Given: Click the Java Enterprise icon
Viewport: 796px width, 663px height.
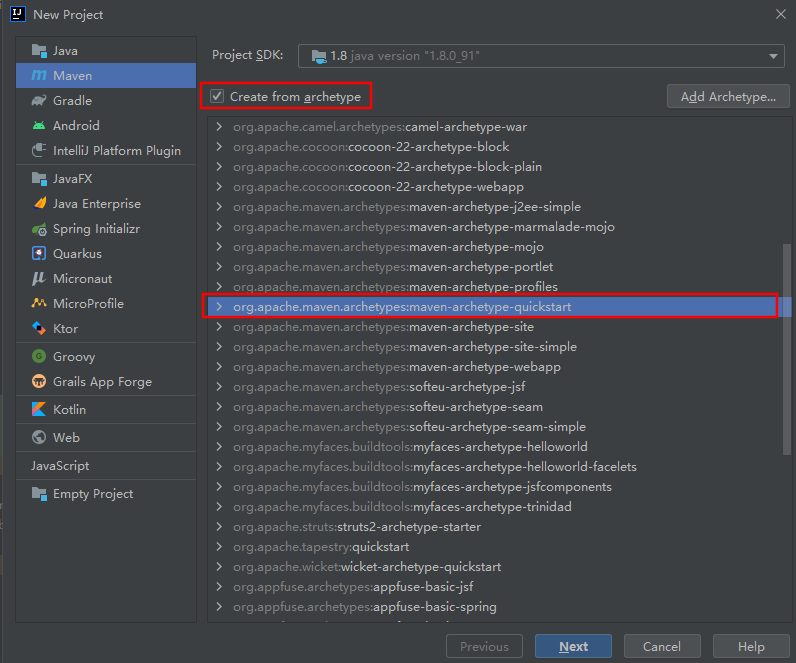Looking at the screenshot, I should [x=39, y=204].
